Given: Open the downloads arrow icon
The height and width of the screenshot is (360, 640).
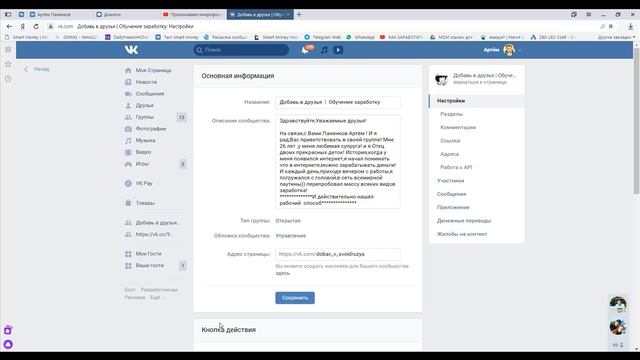Looking at the screenshot, I should click(x=631, y=26).
